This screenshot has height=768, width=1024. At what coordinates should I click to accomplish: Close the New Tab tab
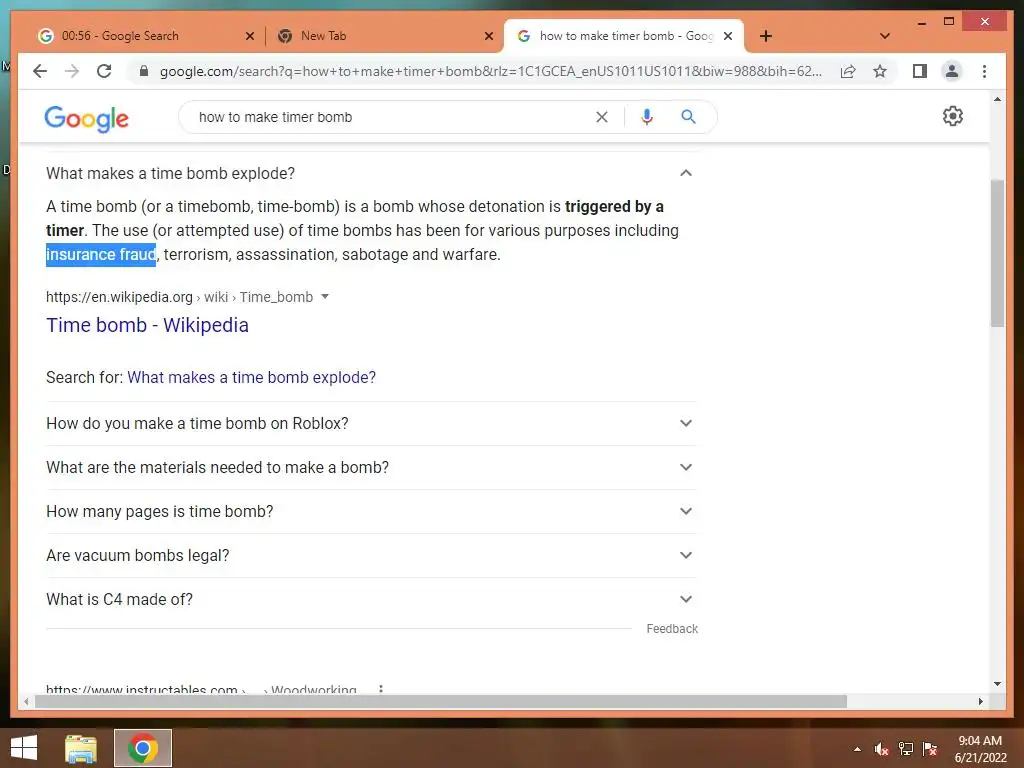(488, 36)
